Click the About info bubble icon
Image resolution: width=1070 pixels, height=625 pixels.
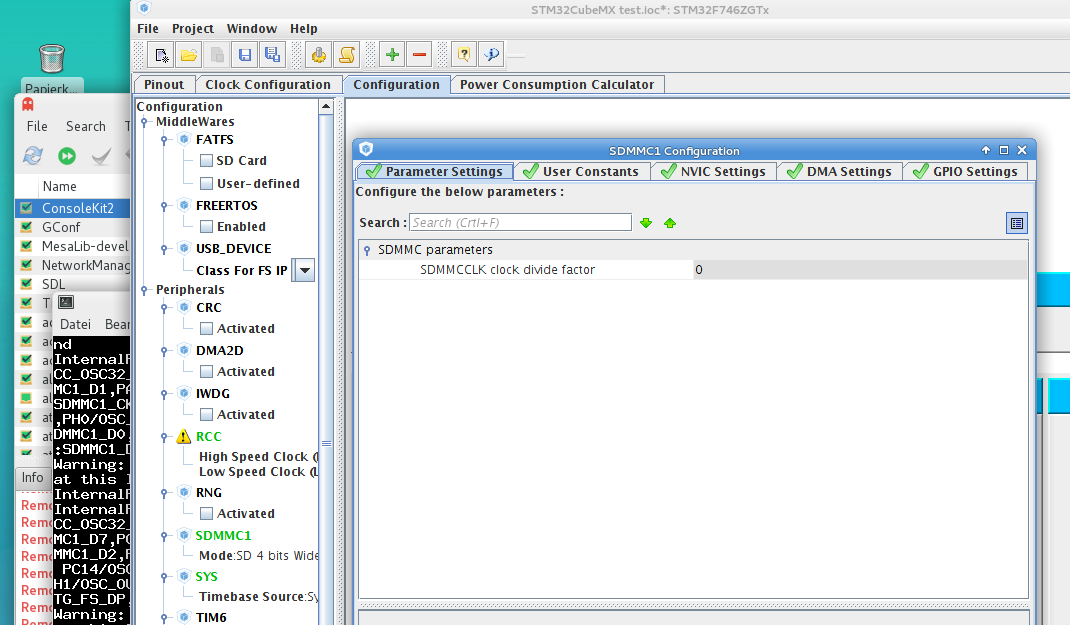point(491,55)
